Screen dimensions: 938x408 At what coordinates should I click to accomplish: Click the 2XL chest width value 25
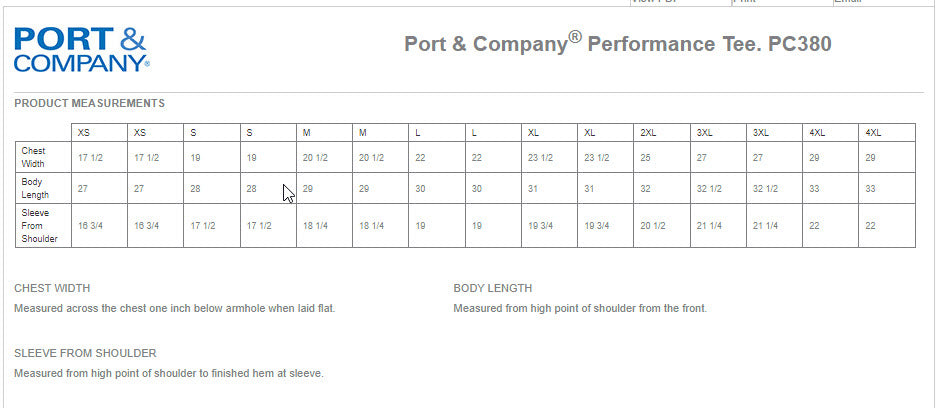pyautogui.click(x=646, y=158)
